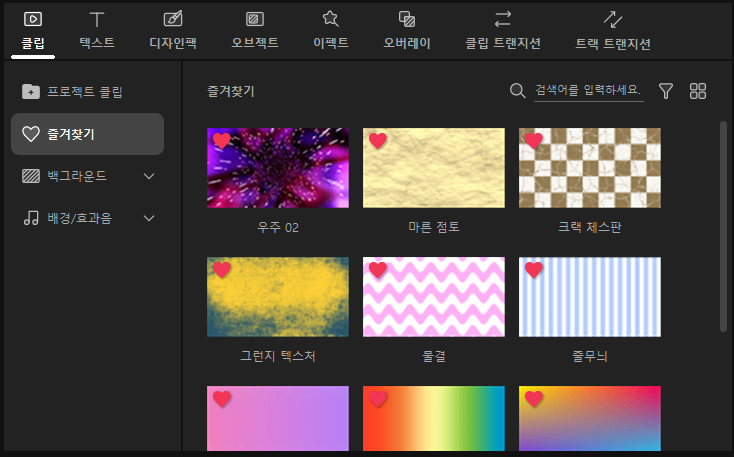The image size is (734, 457).
Task: Click the search input field
Action: 588,91
